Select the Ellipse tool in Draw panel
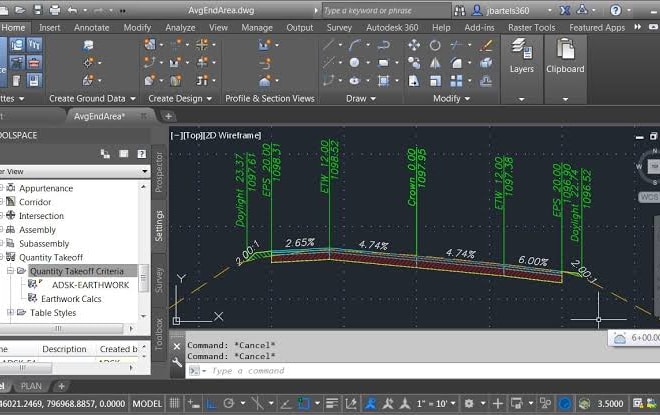This screenshot has width=660, height=415. [354, 80]
